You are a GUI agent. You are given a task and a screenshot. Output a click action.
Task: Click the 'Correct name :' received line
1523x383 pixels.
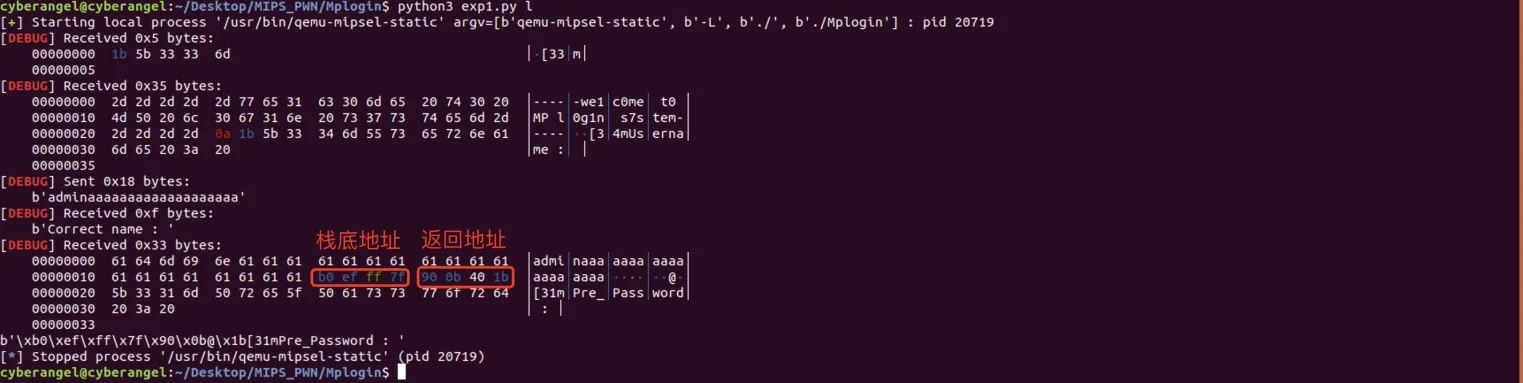pyautogui.click(x=89, y=229)
